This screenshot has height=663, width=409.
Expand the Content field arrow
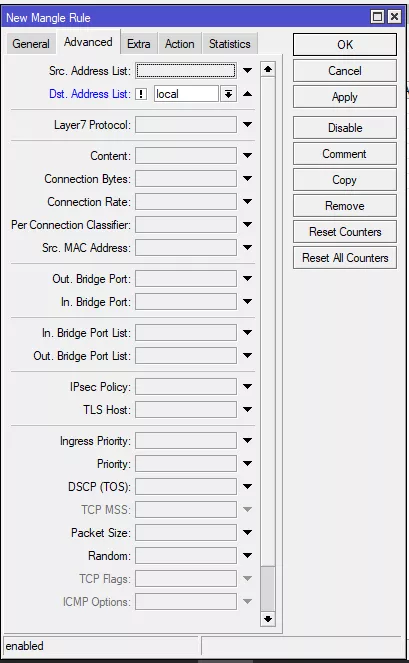coord(247,156)
